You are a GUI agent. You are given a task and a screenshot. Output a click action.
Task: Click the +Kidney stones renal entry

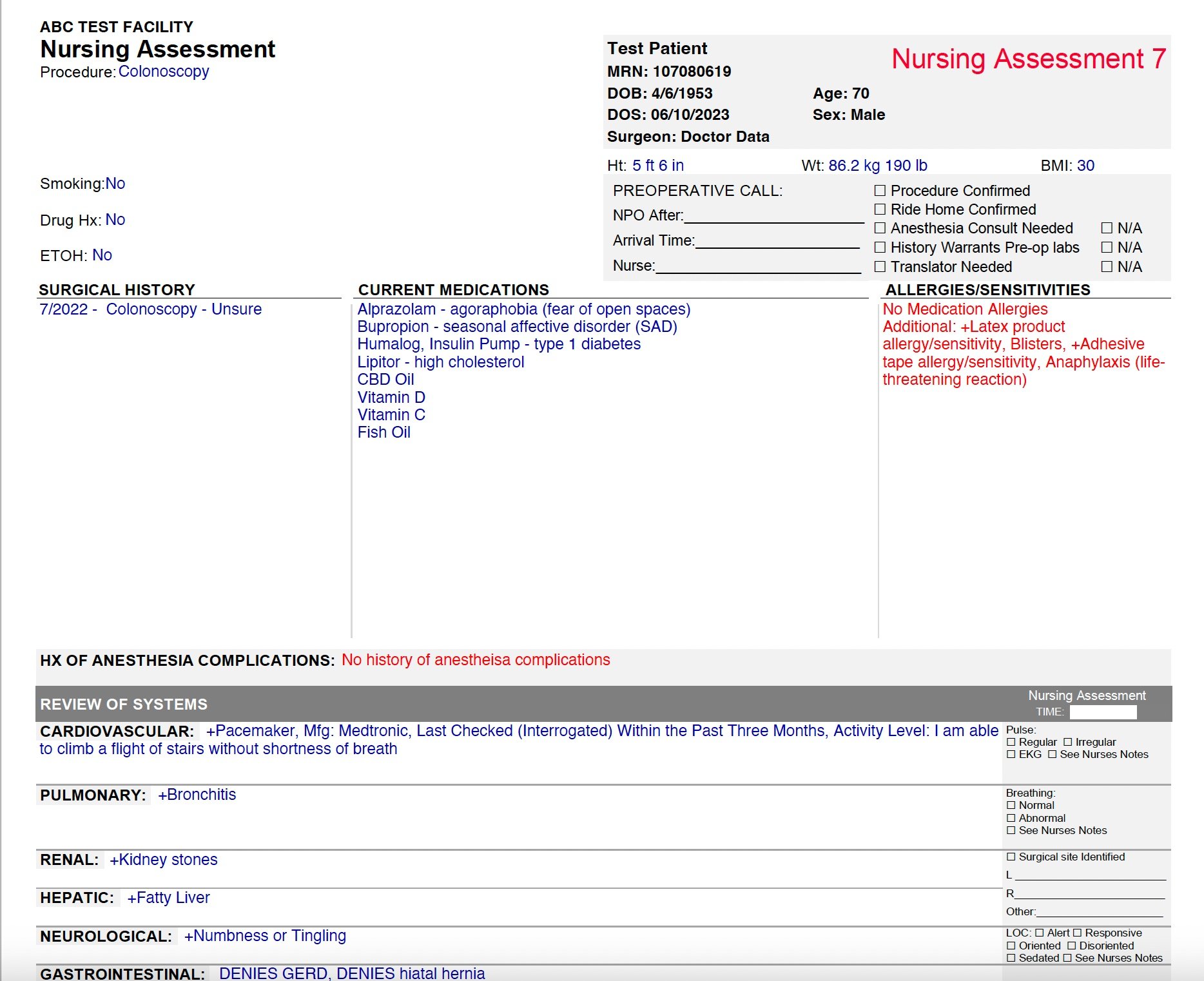(164, 860)
